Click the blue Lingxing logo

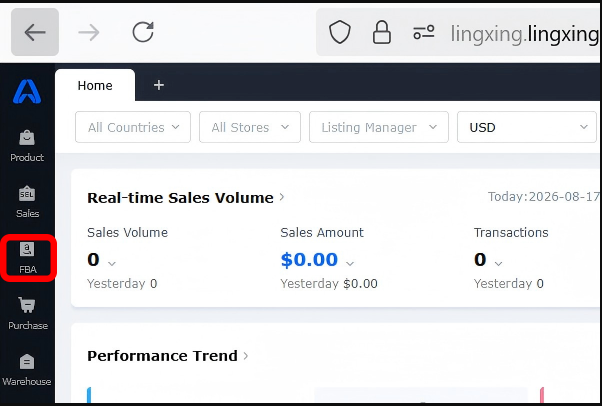(x=27, y=91)
